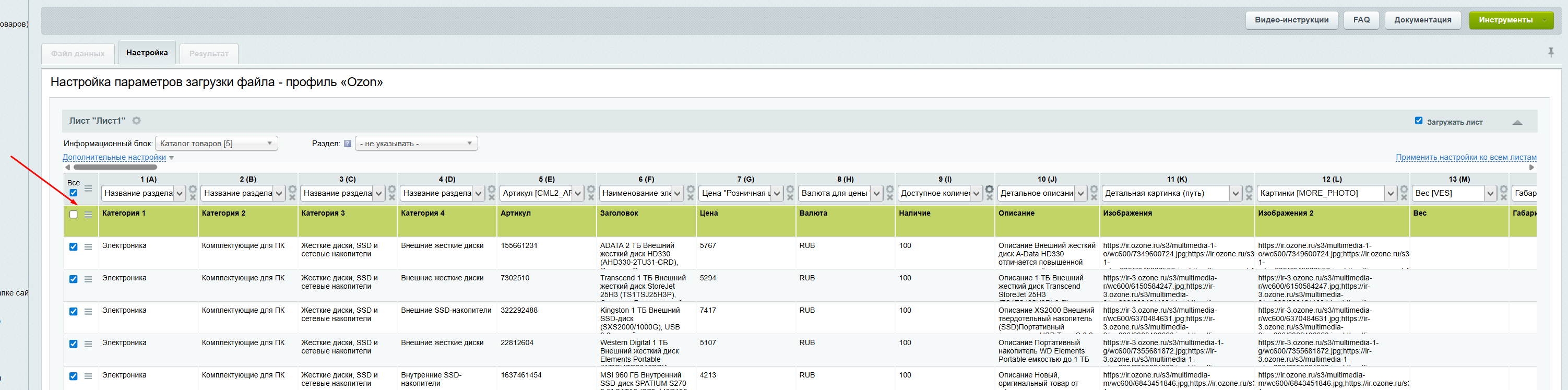Open the row menu for article 155661231

coord(88,247)
